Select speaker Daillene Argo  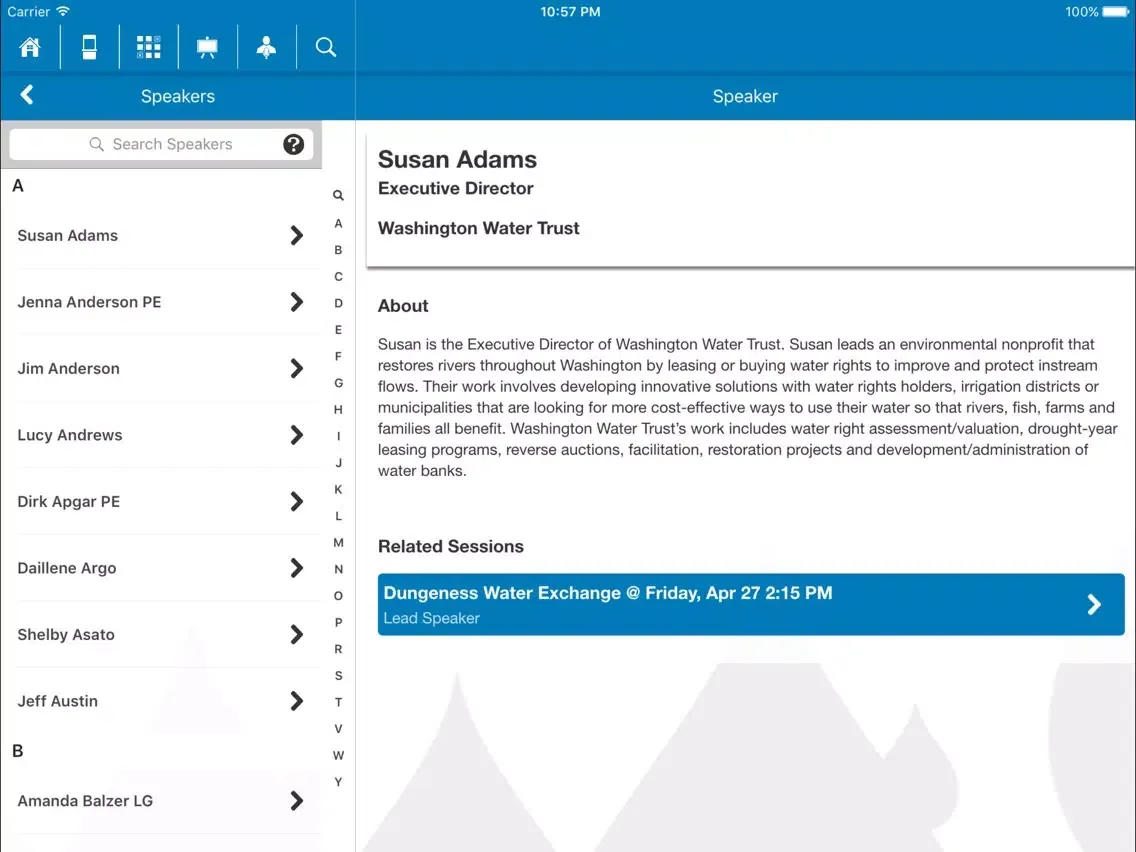coord(161,568)
